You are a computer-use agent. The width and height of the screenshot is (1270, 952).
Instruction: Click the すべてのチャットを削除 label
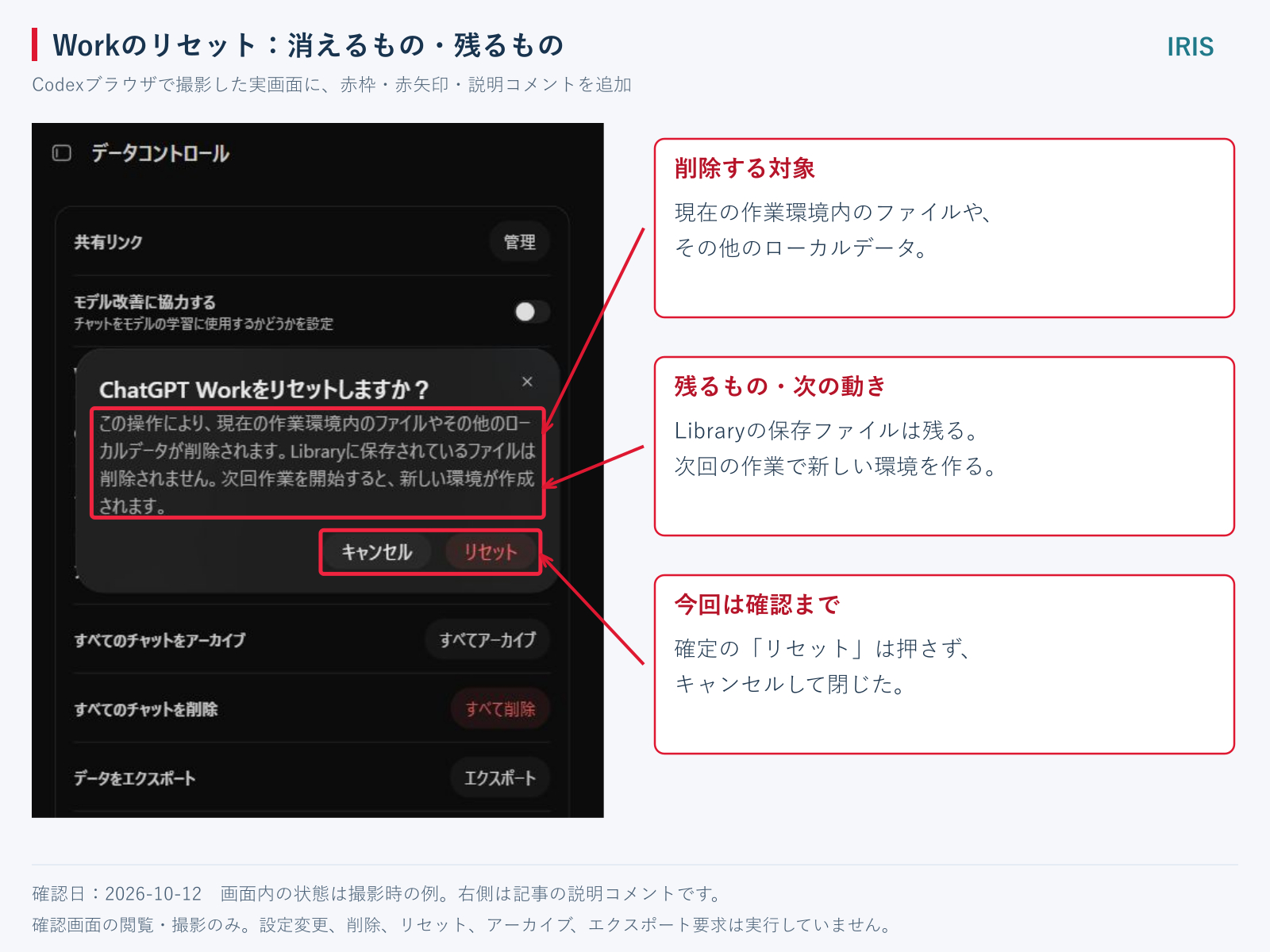pos(146,708)
